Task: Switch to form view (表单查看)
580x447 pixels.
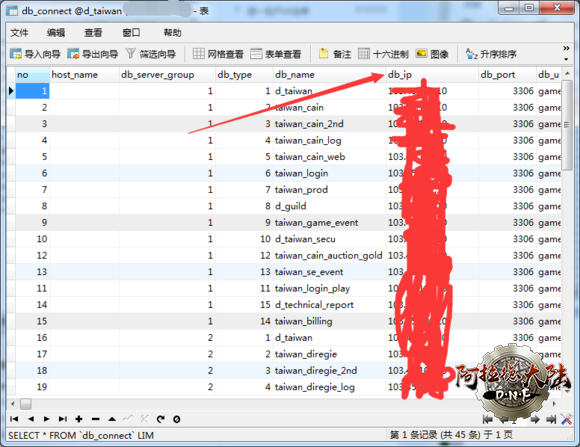Action: (x=276, y=54)
